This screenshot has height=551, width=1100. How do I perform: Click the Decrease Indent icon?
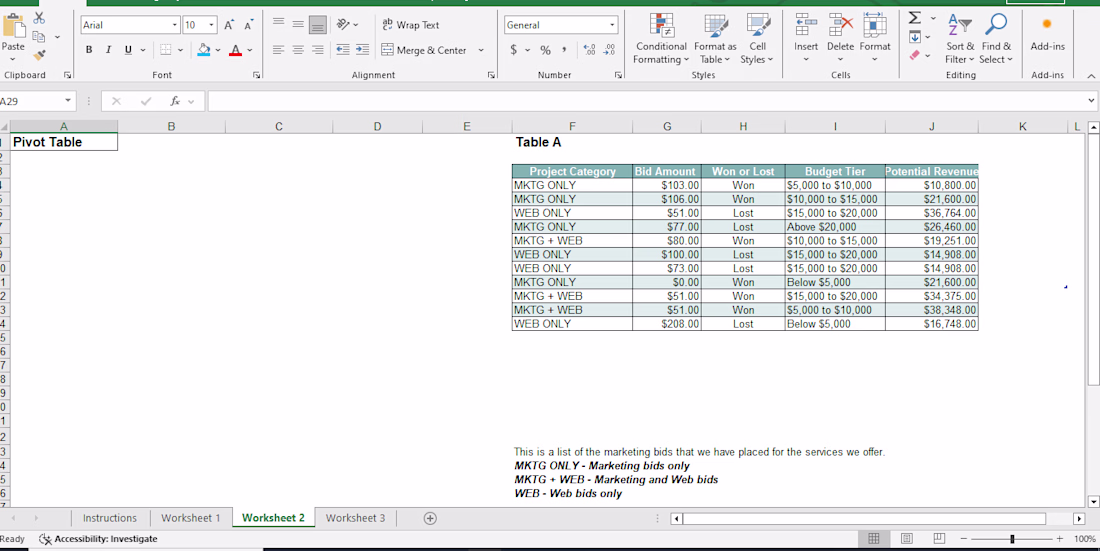pos(343,50)
